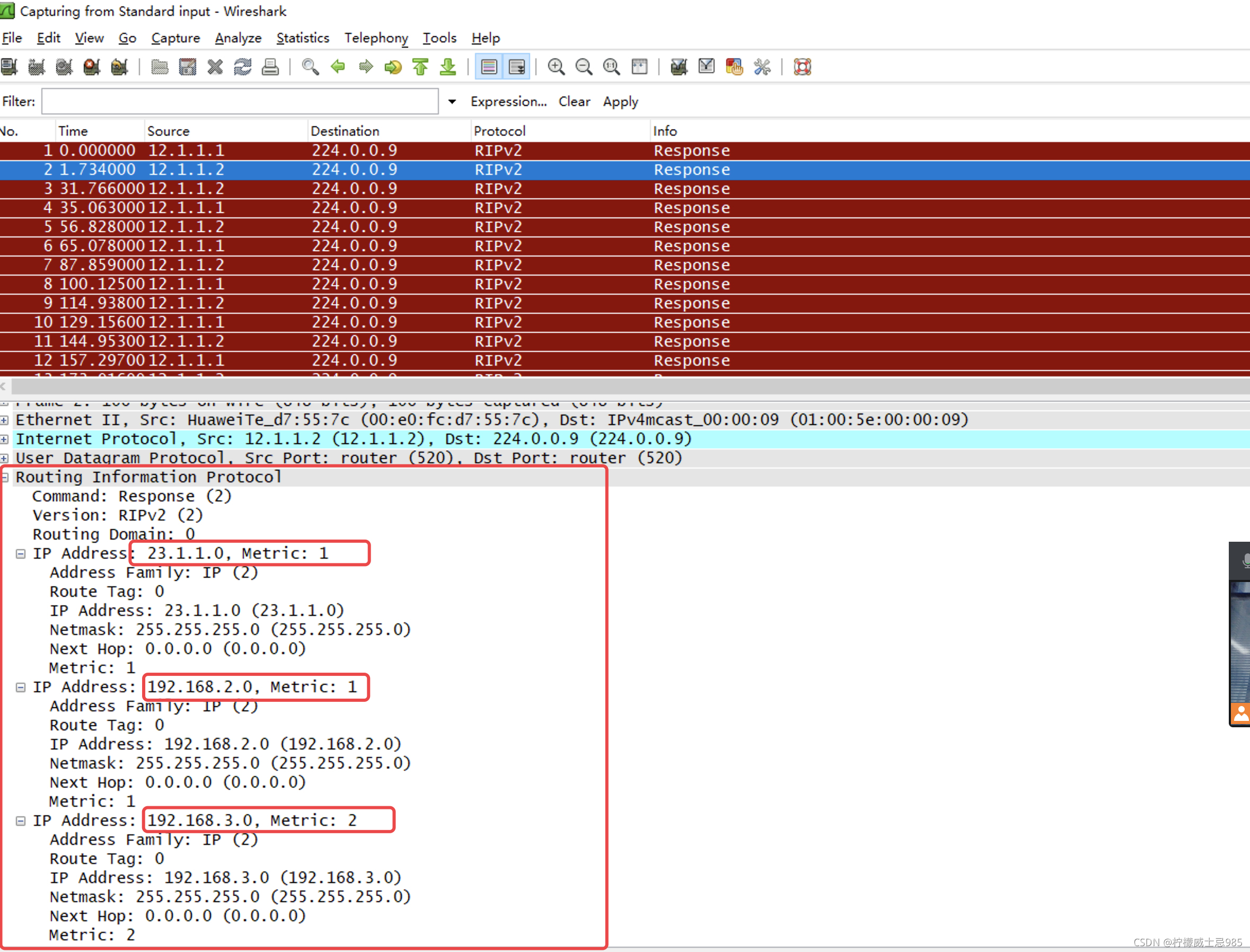Image resolution: width=1250 pixels, height=952 pixels.
Task: Go to last packet arrow icon
Action: [448, 67]
